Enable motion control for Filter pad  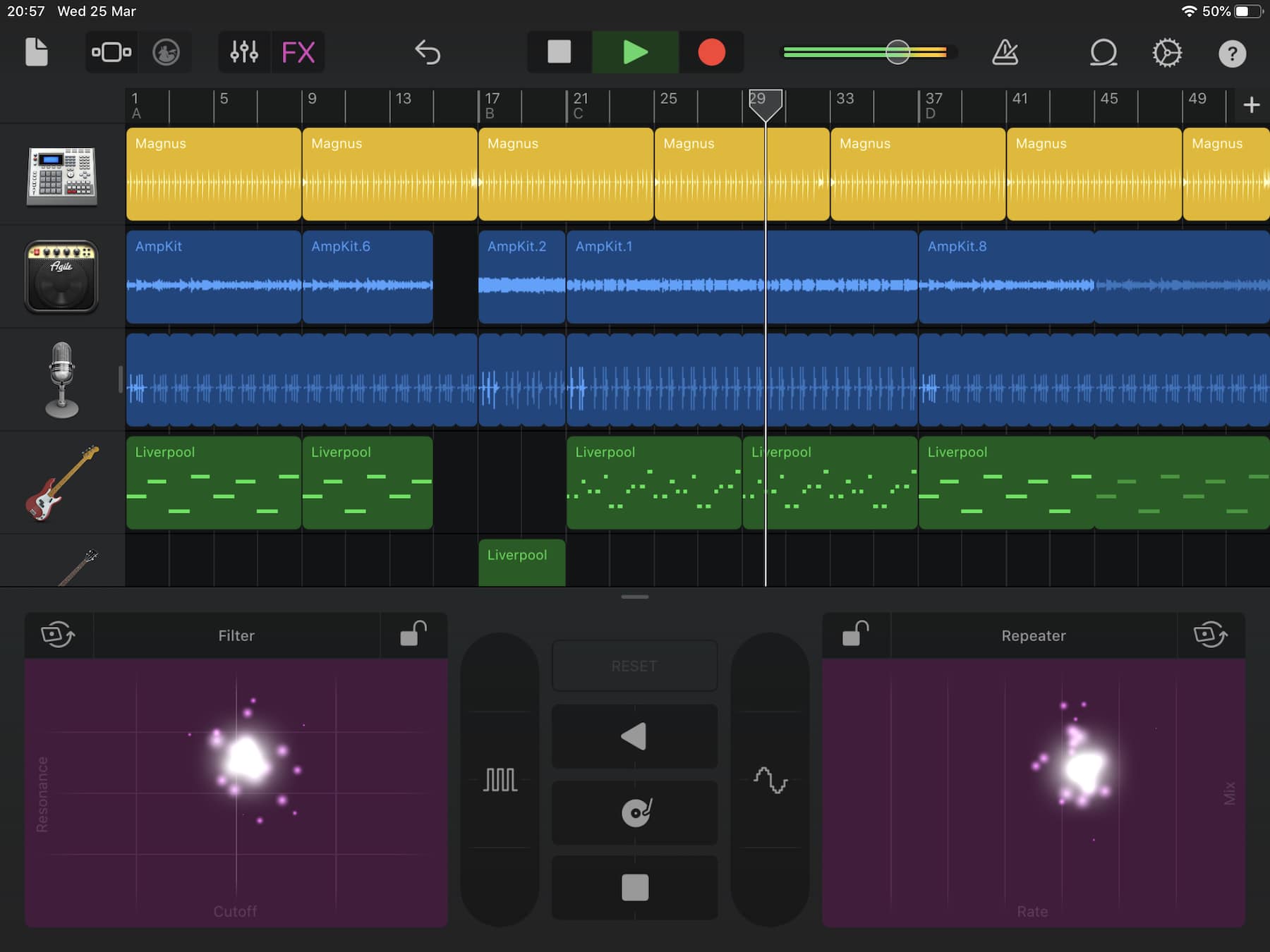tap(58, 634)
